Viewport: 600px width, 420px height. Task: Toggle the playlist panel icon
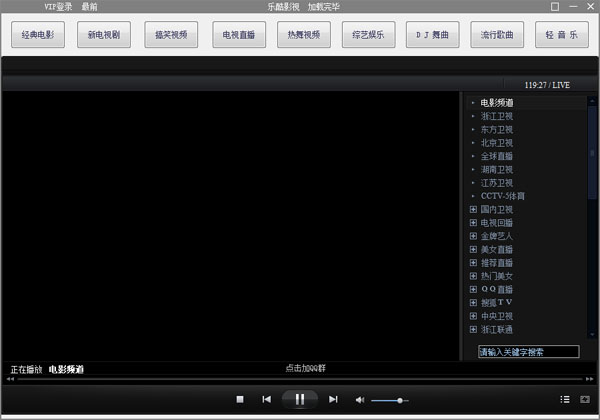[565, 399]
